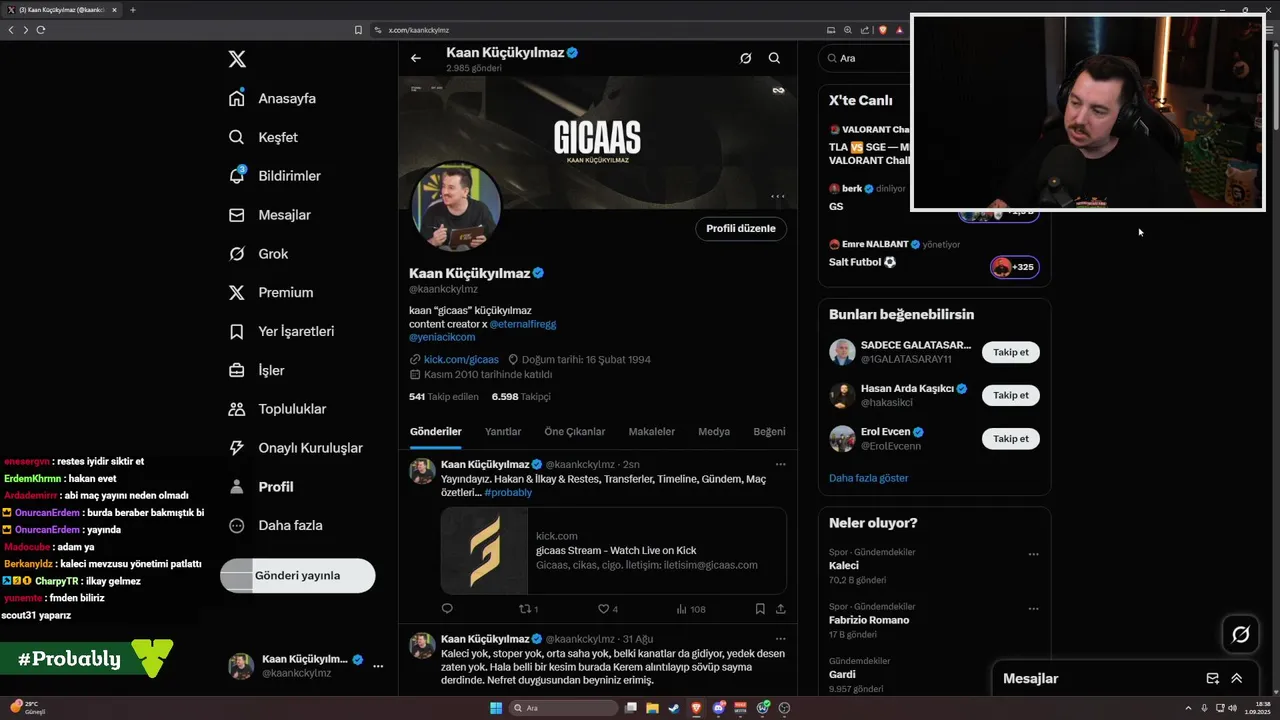
Task: Open Premium from the sidebar
Action: pos(271,293)
